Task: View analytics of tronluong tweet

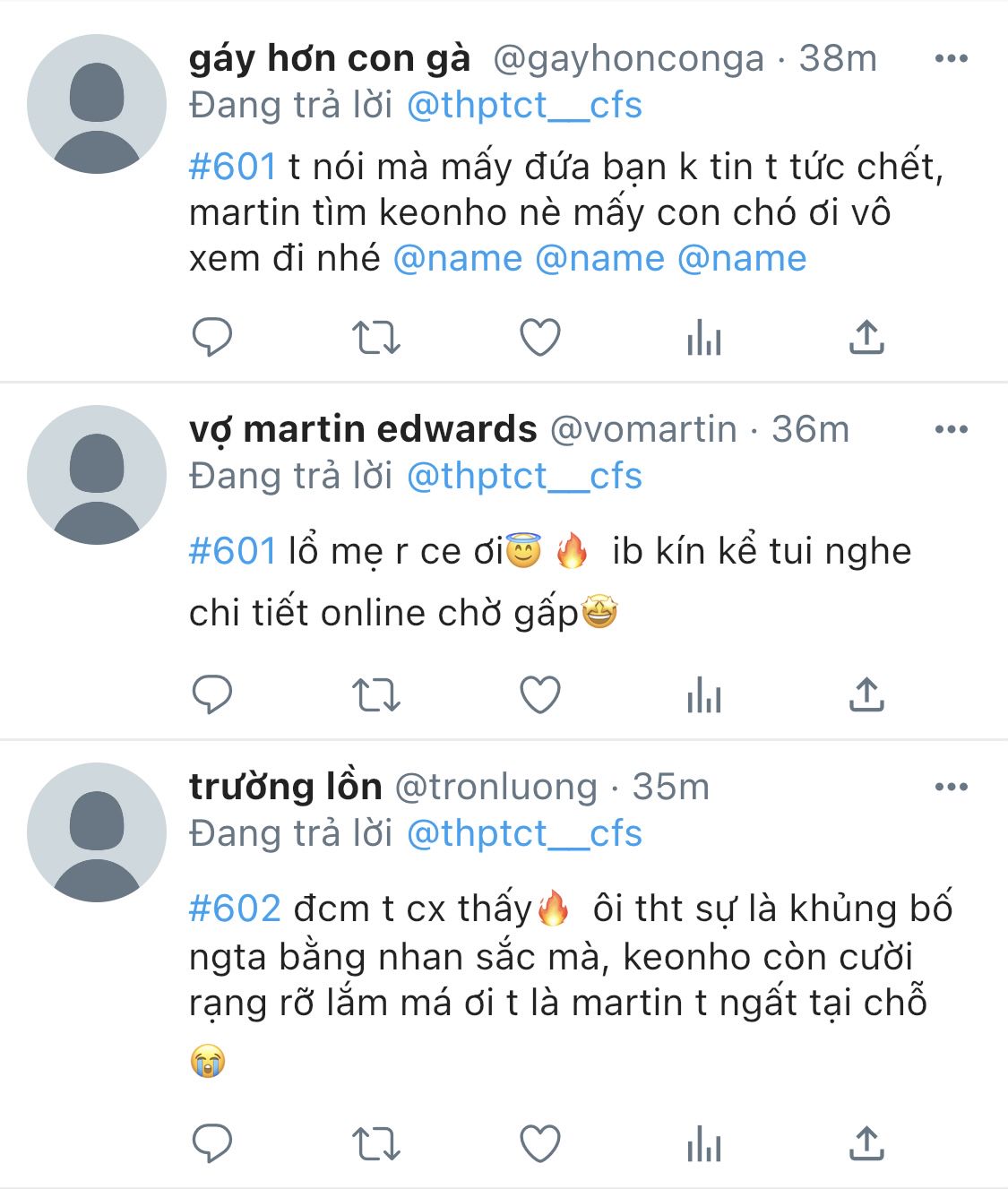Action: [703, 1144]
